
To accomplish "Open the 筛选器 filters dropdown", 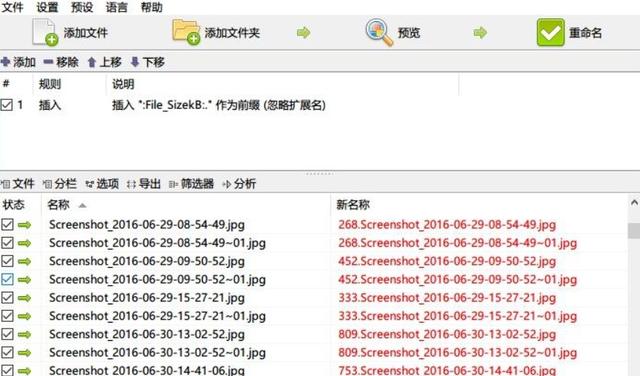I will pos(191,184).
